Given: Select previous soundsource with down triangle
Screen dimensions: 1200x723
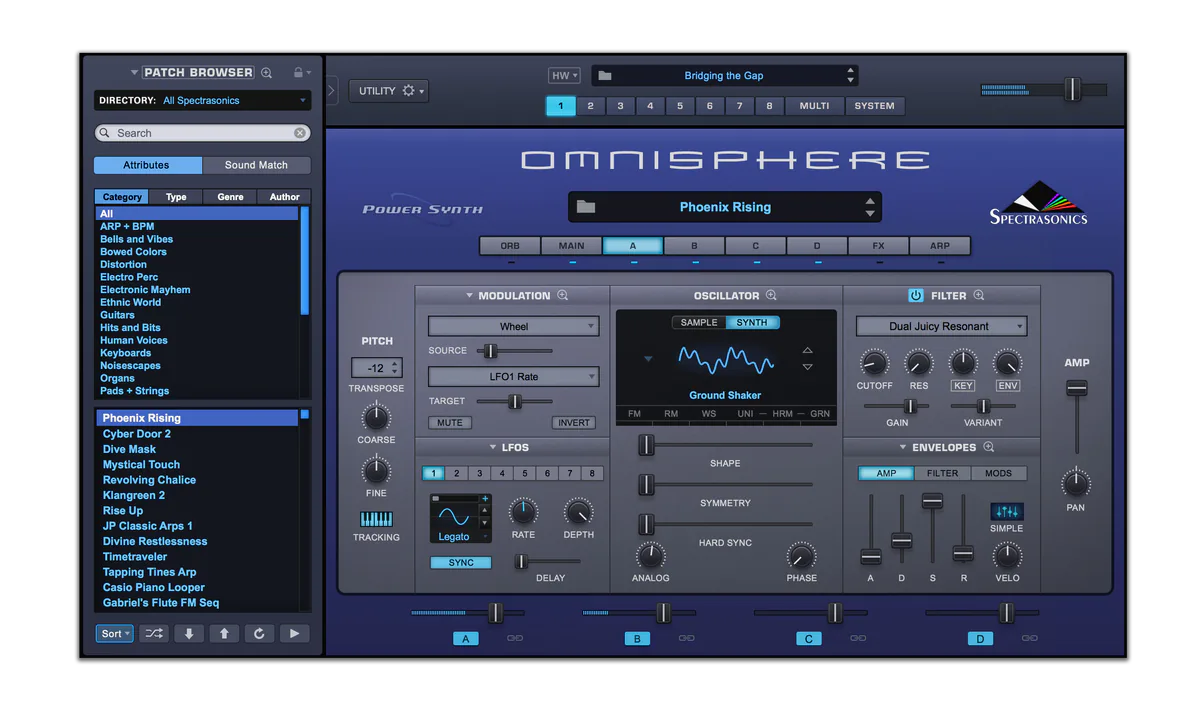Looking at the screenshot, I should tap(807, 367).
